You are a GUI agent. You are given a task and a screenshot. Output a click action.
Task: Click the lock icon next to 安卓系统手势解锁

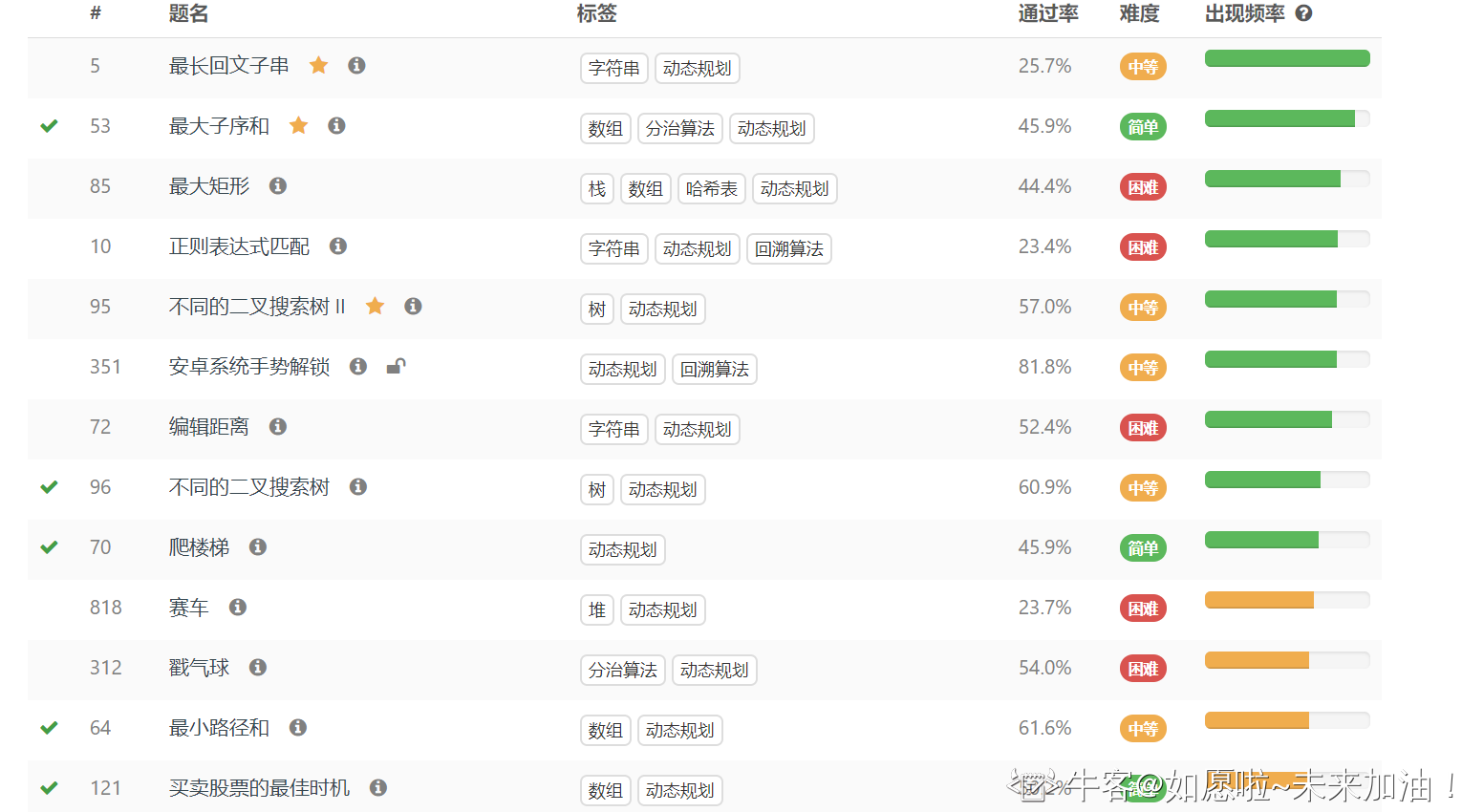tap(396, 366)
